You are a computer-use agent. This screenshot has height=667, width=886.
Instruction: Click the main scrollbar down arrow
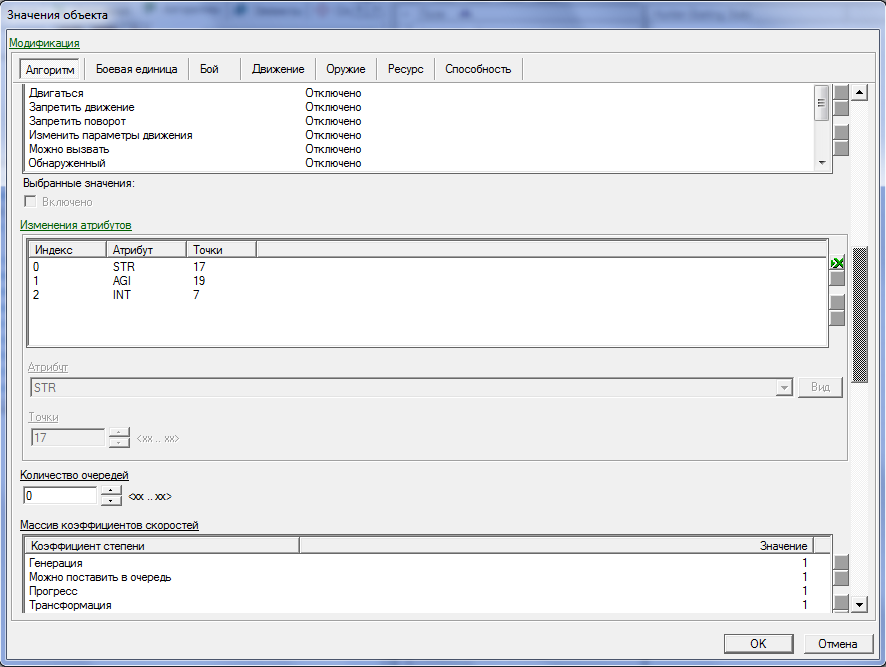(x=859, y=604)
